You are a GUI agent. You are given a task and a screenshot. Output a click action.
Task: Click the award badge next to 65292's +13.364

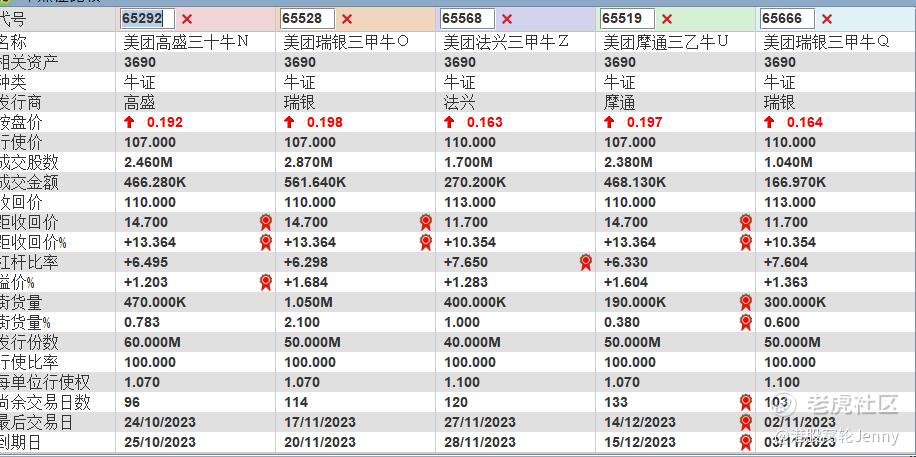[266, 242]
